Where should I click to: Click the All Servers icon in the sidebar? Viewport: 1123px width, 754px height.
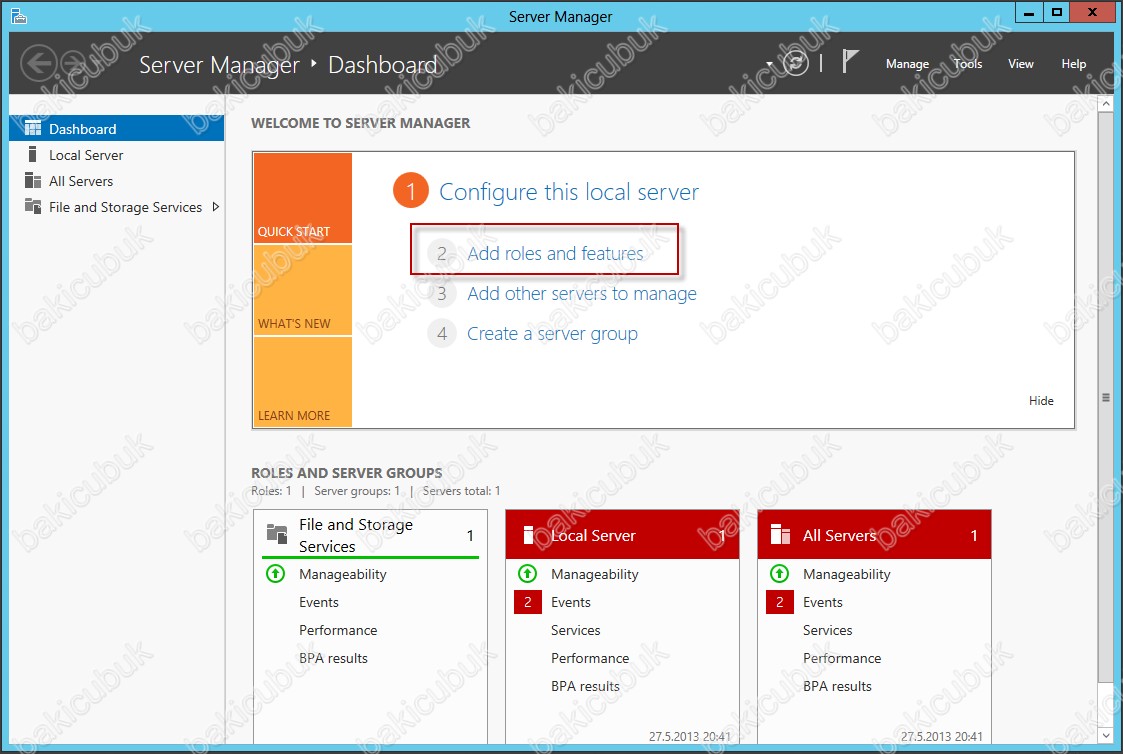33,180
